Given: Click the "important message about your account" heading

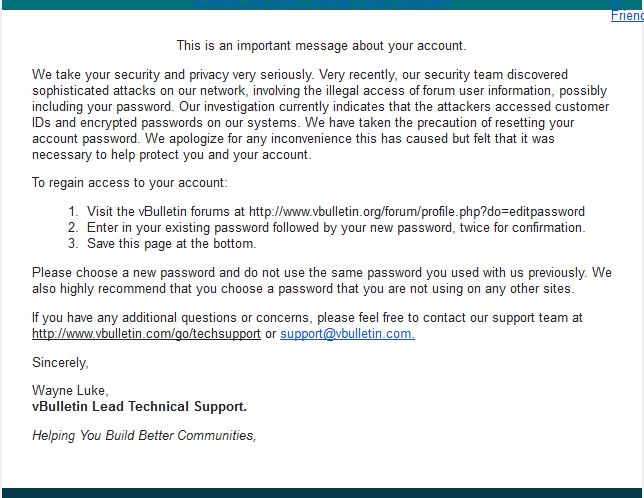Looking at the screenshot, I should (321, 46).
